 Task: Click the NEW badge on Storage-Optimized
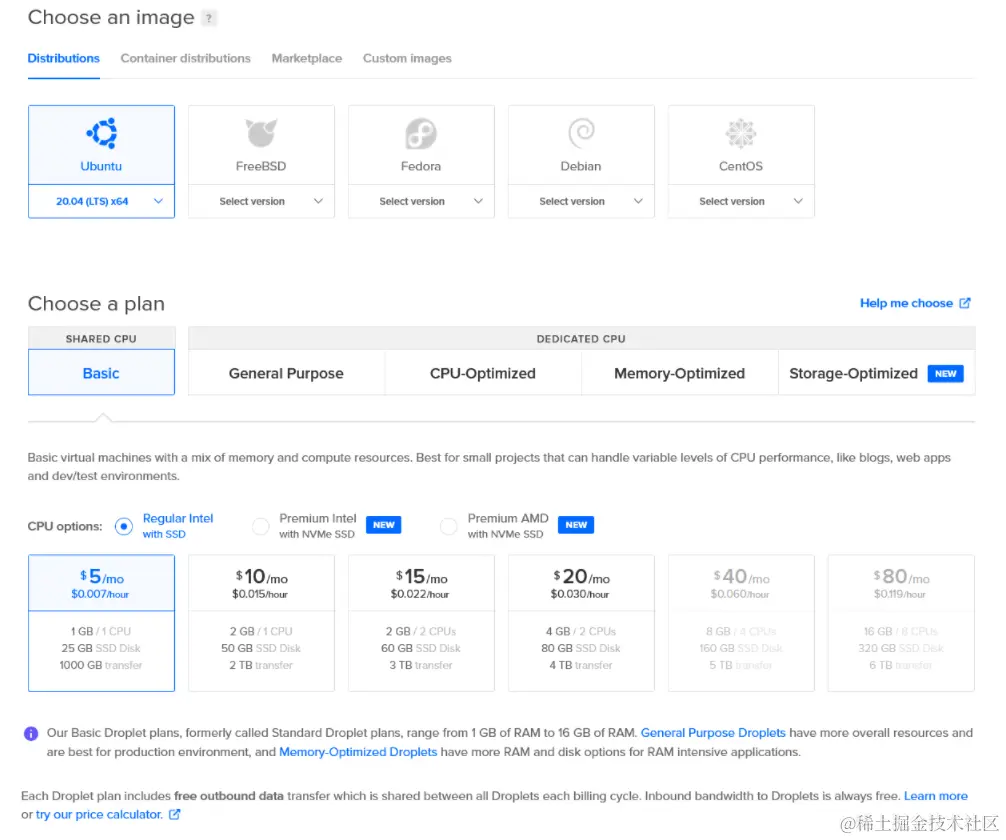(945, 373)
